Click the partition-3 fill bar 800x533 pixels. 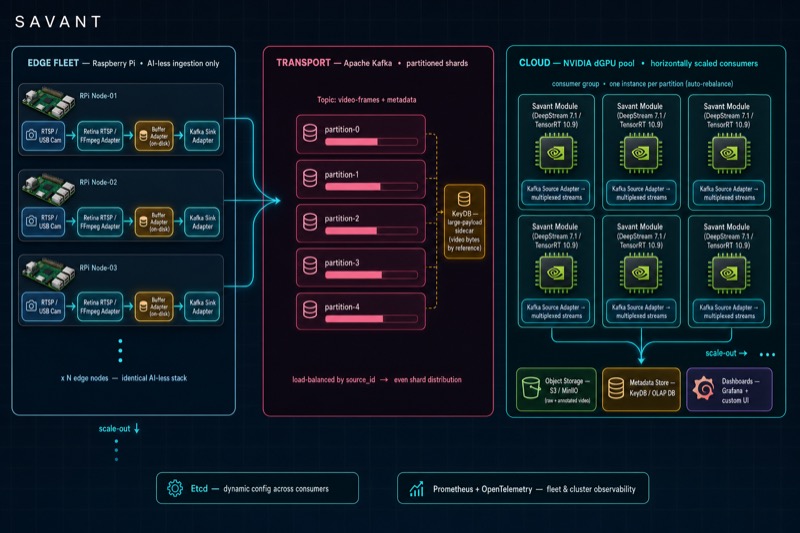(x=371, y=275)
